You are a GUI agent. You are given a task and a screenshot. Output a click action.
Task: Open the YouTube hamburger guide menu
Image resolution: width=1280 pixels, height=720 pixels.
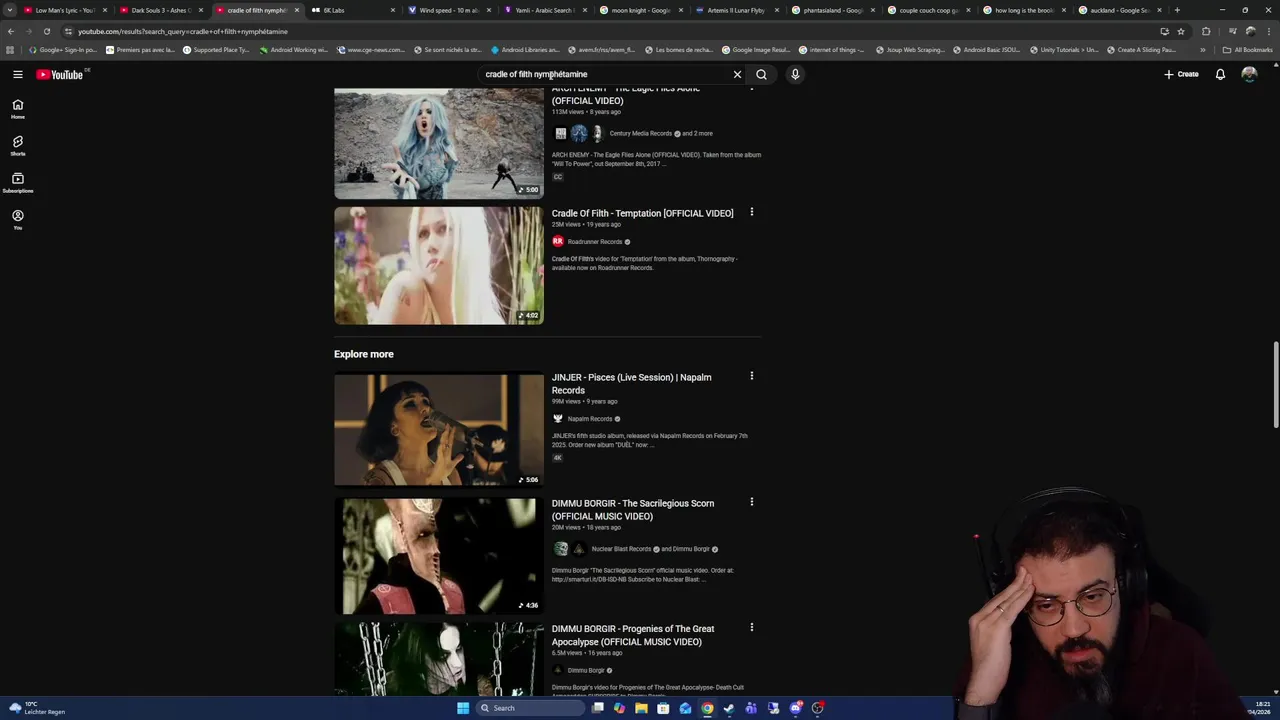18,74
